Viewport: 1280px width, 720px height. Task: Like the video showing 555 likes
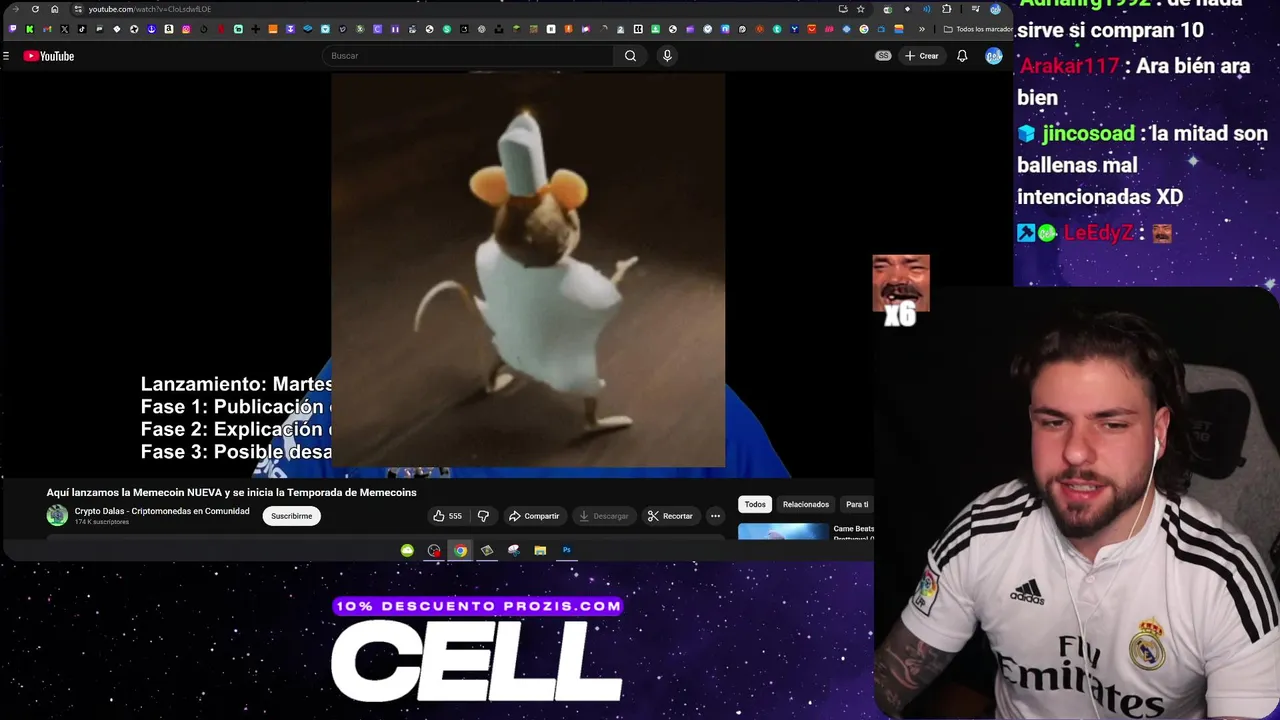click(447, 516)
